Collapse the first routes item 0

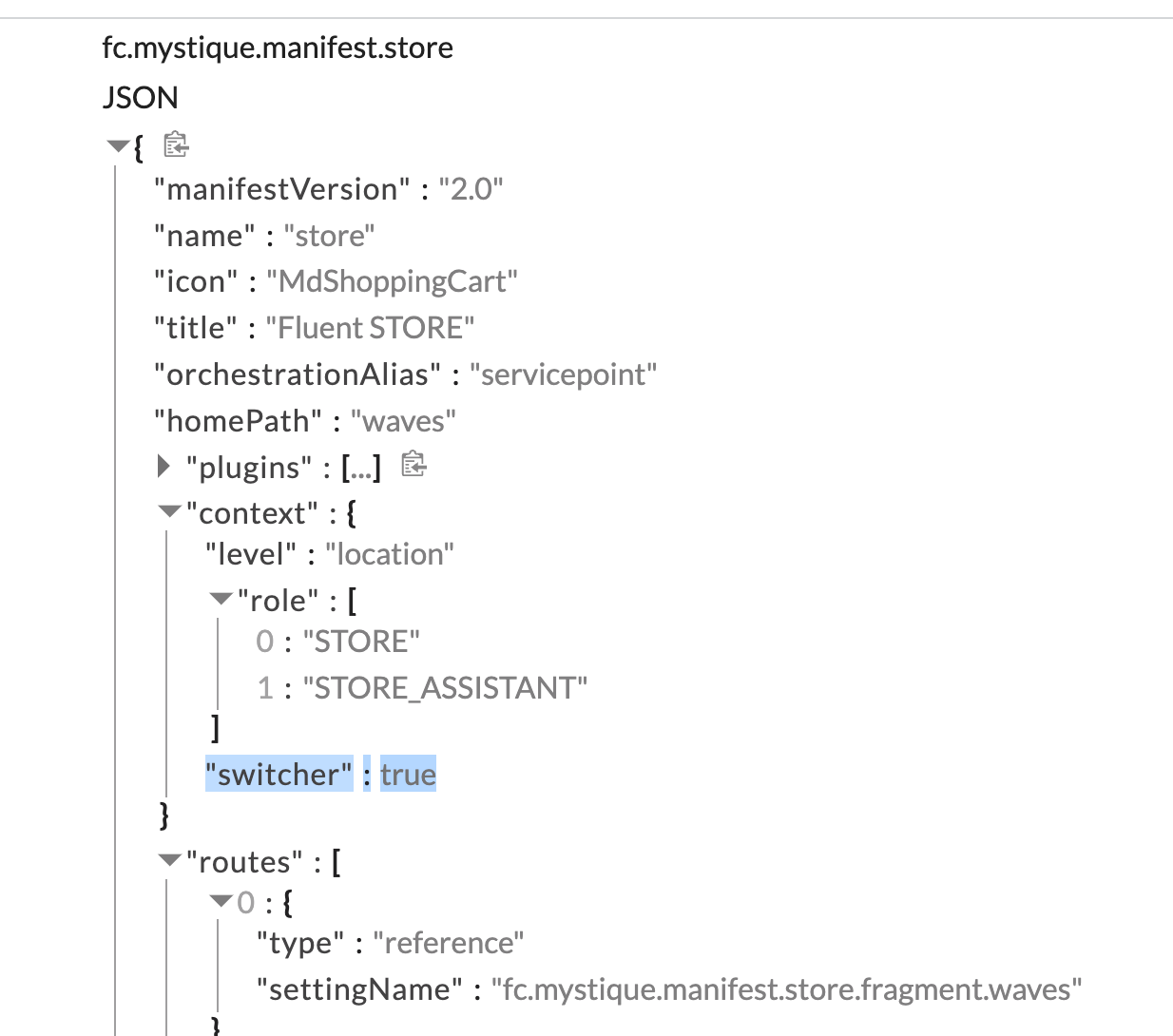coord(221,901)
